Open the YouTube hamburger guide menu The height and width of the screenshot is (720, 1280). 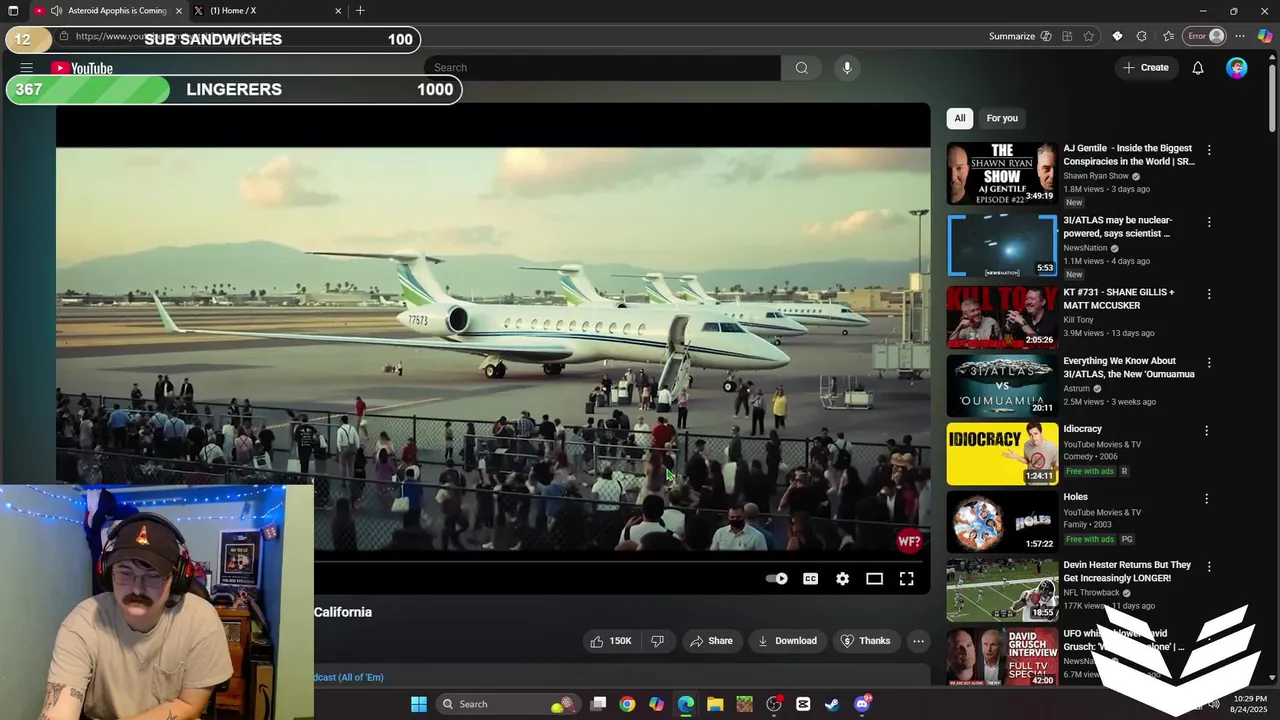pos(26,68)
